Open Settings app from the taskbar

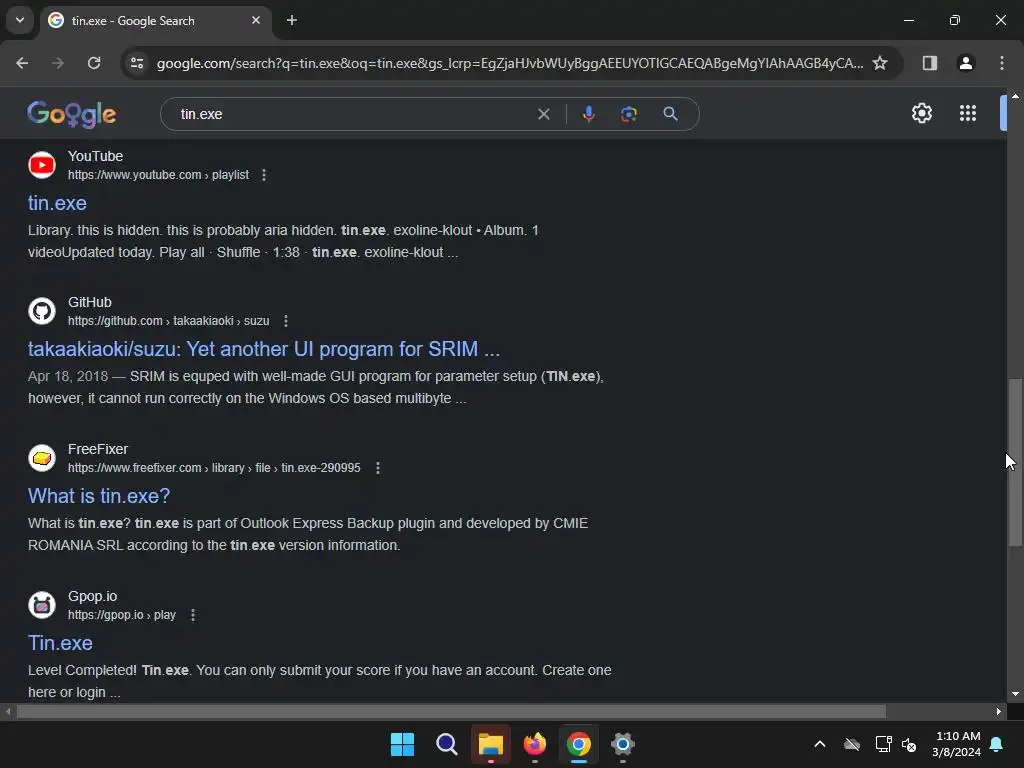coord(622,744)
